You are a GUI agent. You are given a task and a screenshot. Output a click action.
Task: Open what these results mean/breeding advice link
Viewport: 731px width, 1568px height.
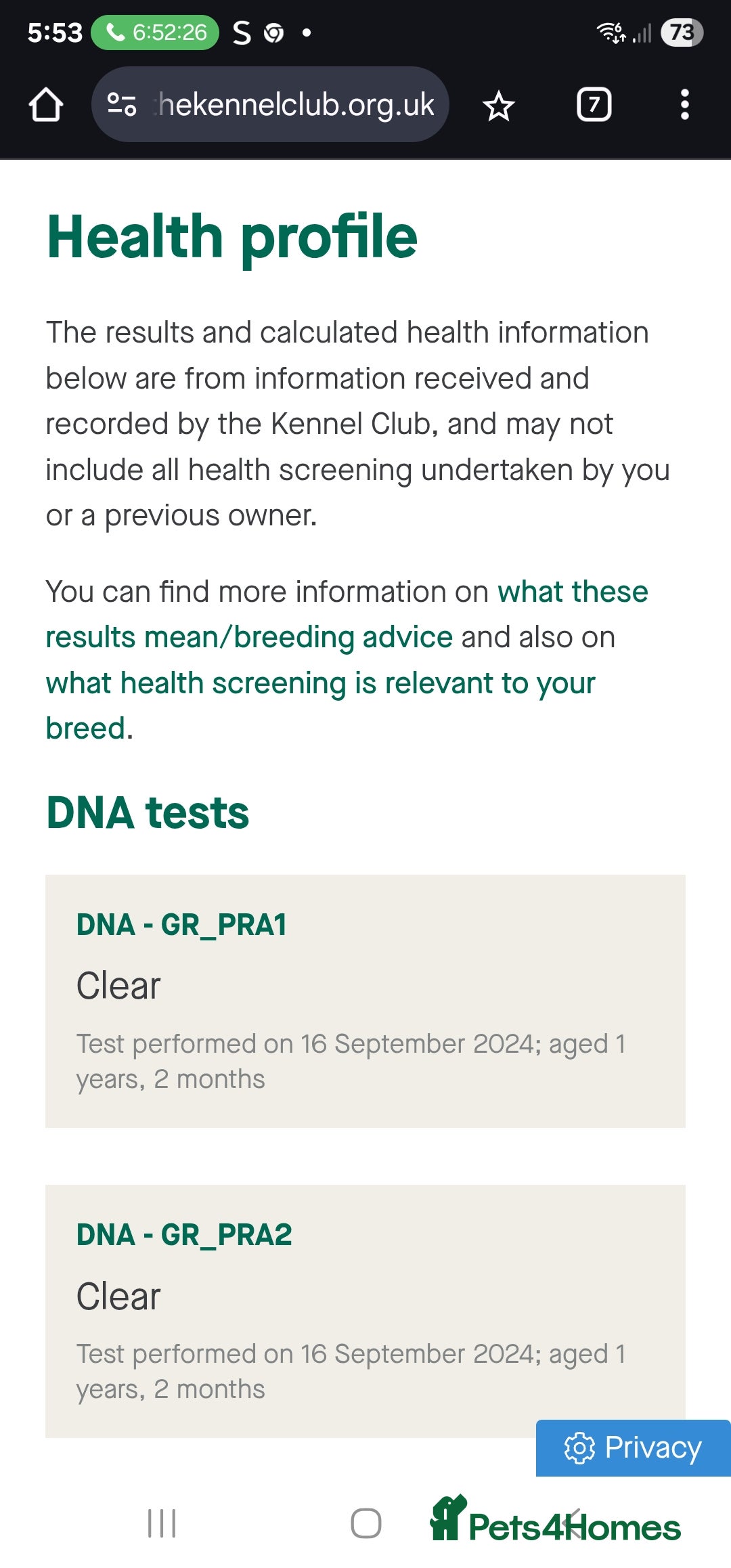(x=347, y=614)
